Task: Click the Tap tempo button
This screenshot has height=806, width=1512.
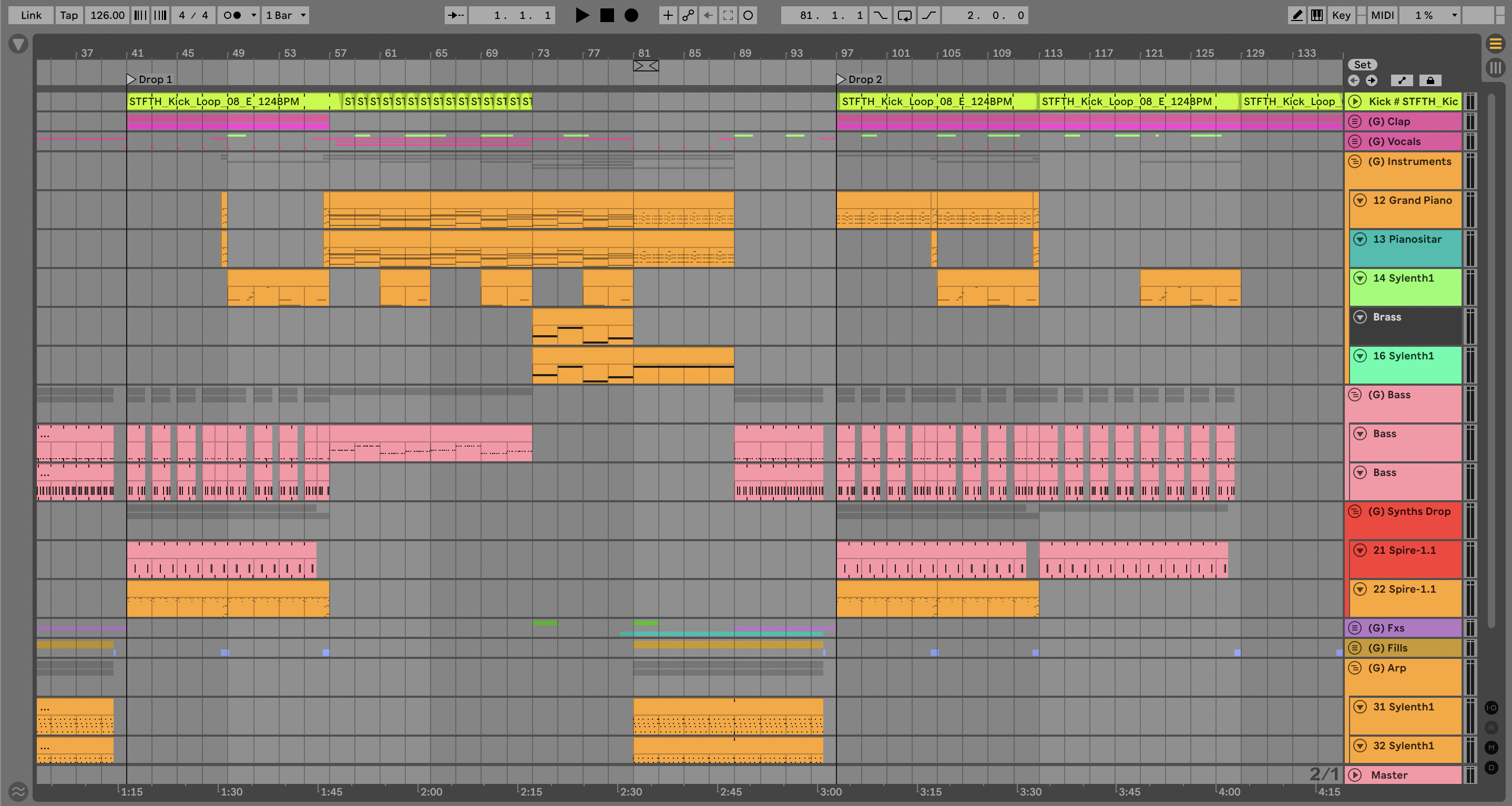Action: pos(69,15)
